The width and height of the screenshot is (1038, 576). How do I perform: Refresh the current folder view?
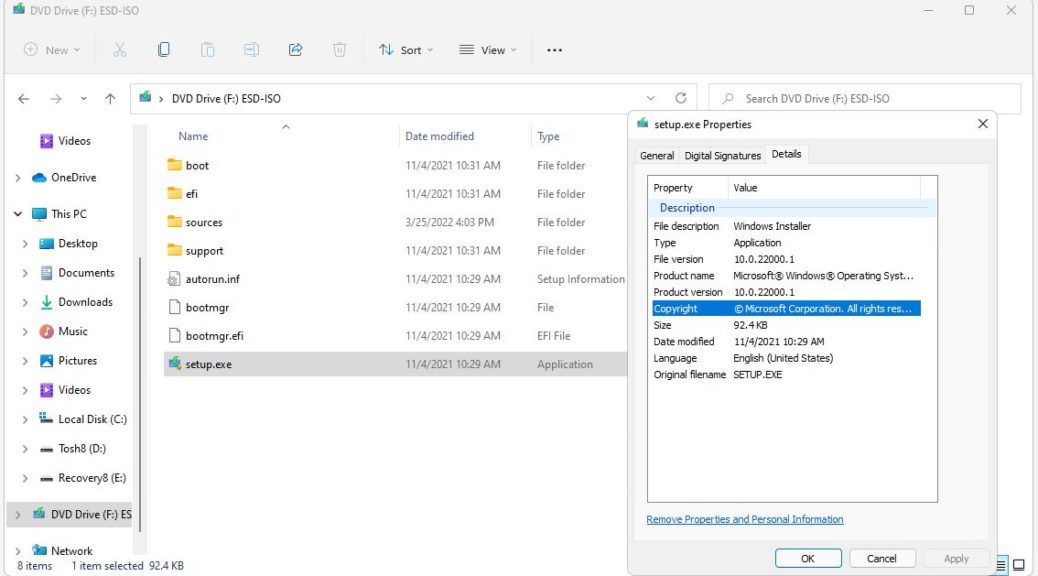pyautogui.click(x=681, y=98)
